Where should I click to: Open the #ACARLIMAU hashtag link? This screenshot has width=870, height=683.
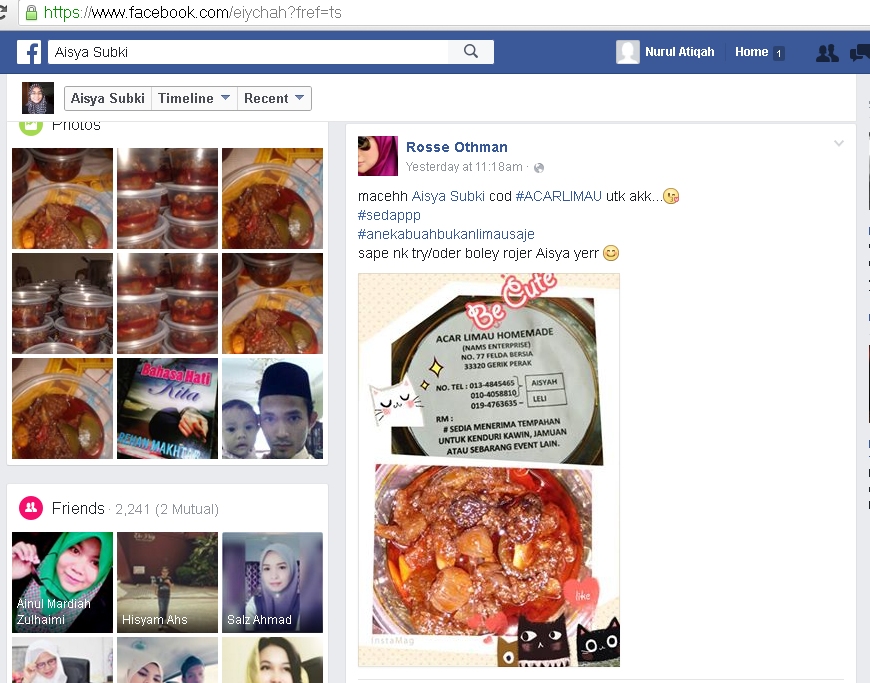[x=559, y=196]
